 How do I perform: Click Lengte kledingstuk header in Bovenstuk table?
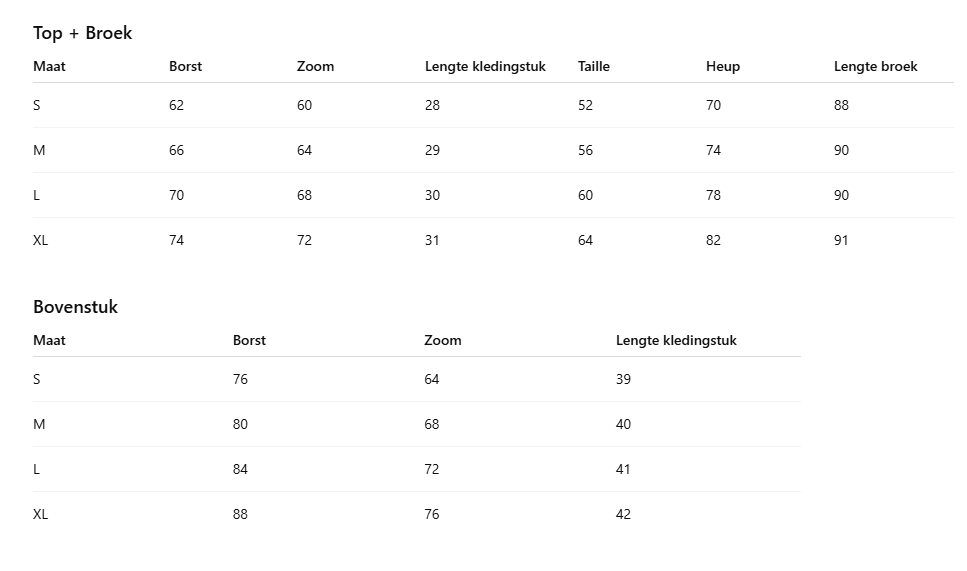pyautogui.click(x=676, y=340)
